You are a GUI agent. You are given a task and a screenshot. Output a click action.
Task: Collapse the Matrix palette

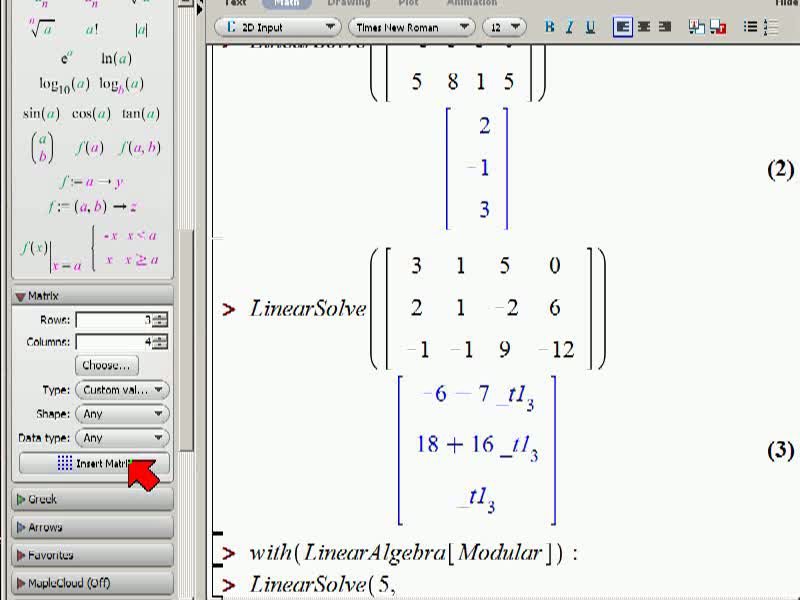pyautogui.click(x=92, y=296)
